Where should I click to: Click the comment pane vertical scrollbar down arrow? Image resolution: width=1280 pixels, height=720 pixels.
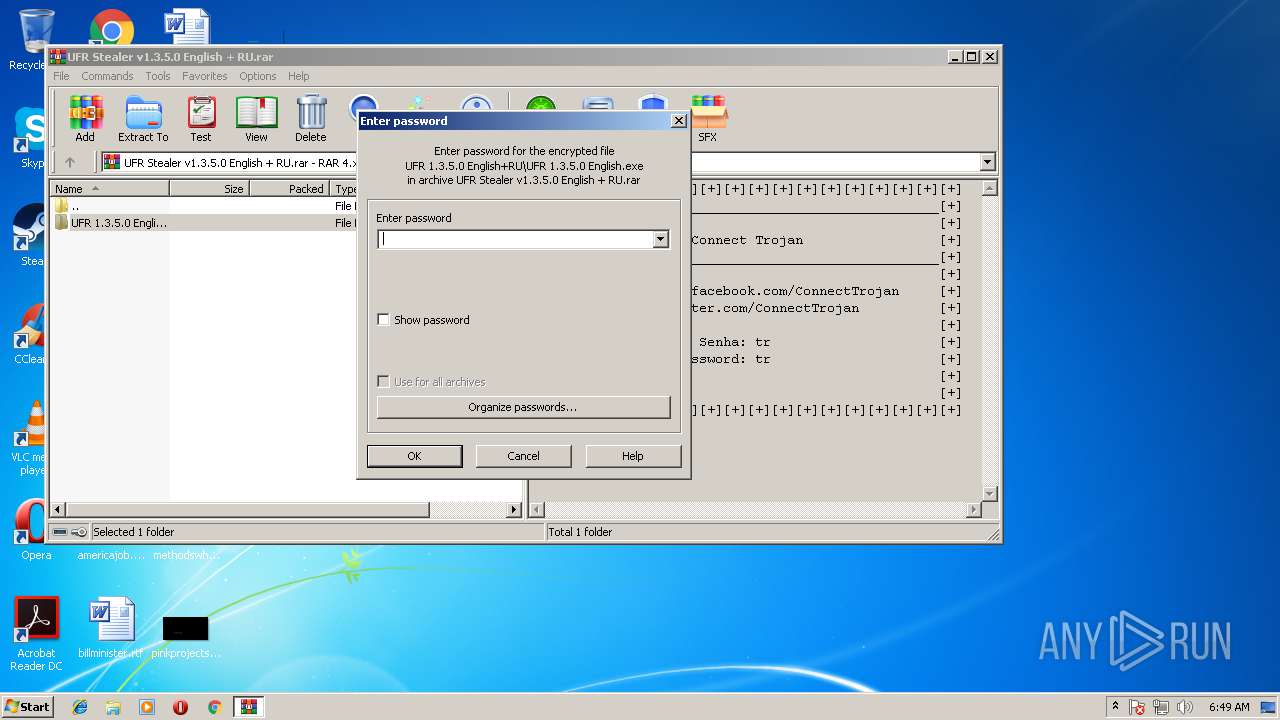coord(990,493)
